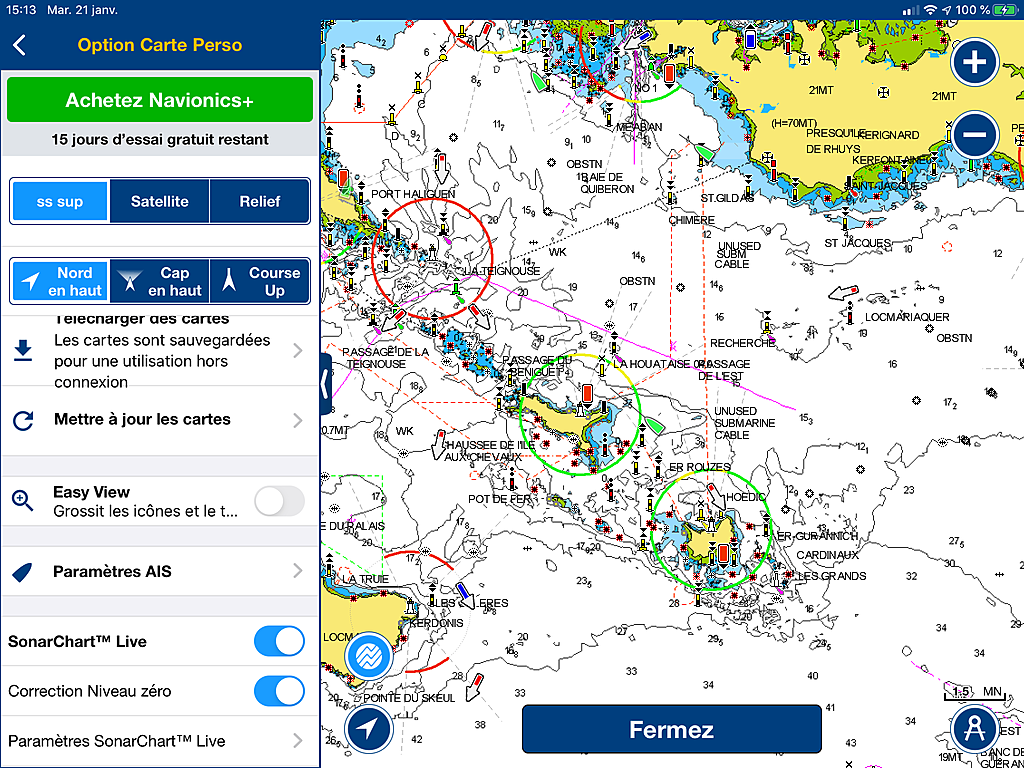Image resolution: width=1024 pixels, height=768 pixels.
Task: Disable Correction Niveau zéro switch
Action: 280,691
